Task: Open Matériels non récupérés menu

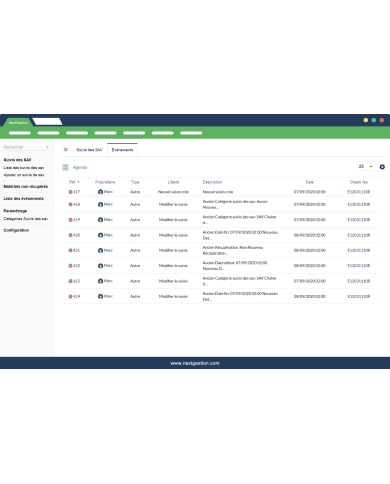Action: 26,186
